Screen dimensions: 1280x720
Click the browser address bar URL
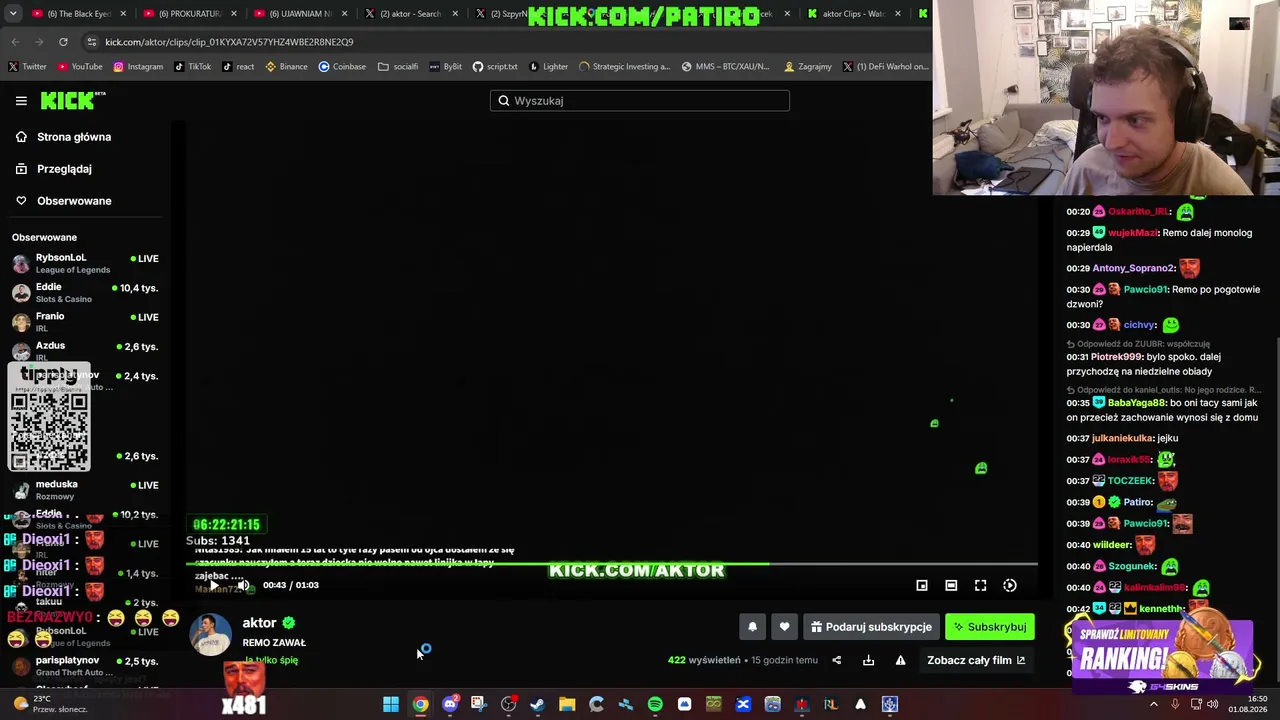coord(229,42)
